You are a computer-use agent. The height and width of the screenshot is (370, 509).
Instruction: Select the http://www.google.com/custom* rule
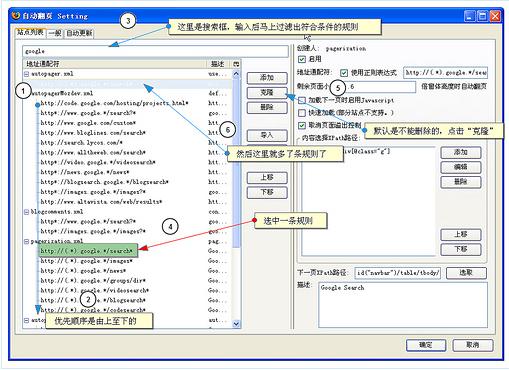coord(88,123)
